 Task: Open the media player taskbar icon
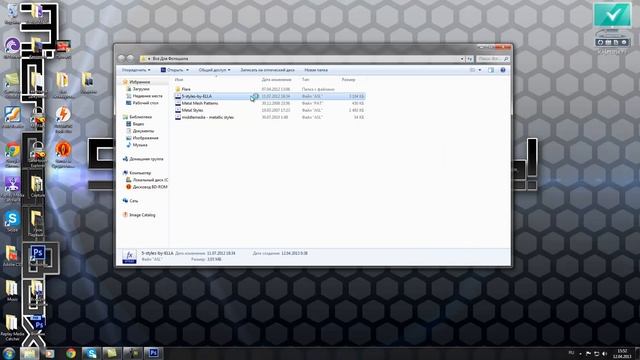(x=49, y=353)
